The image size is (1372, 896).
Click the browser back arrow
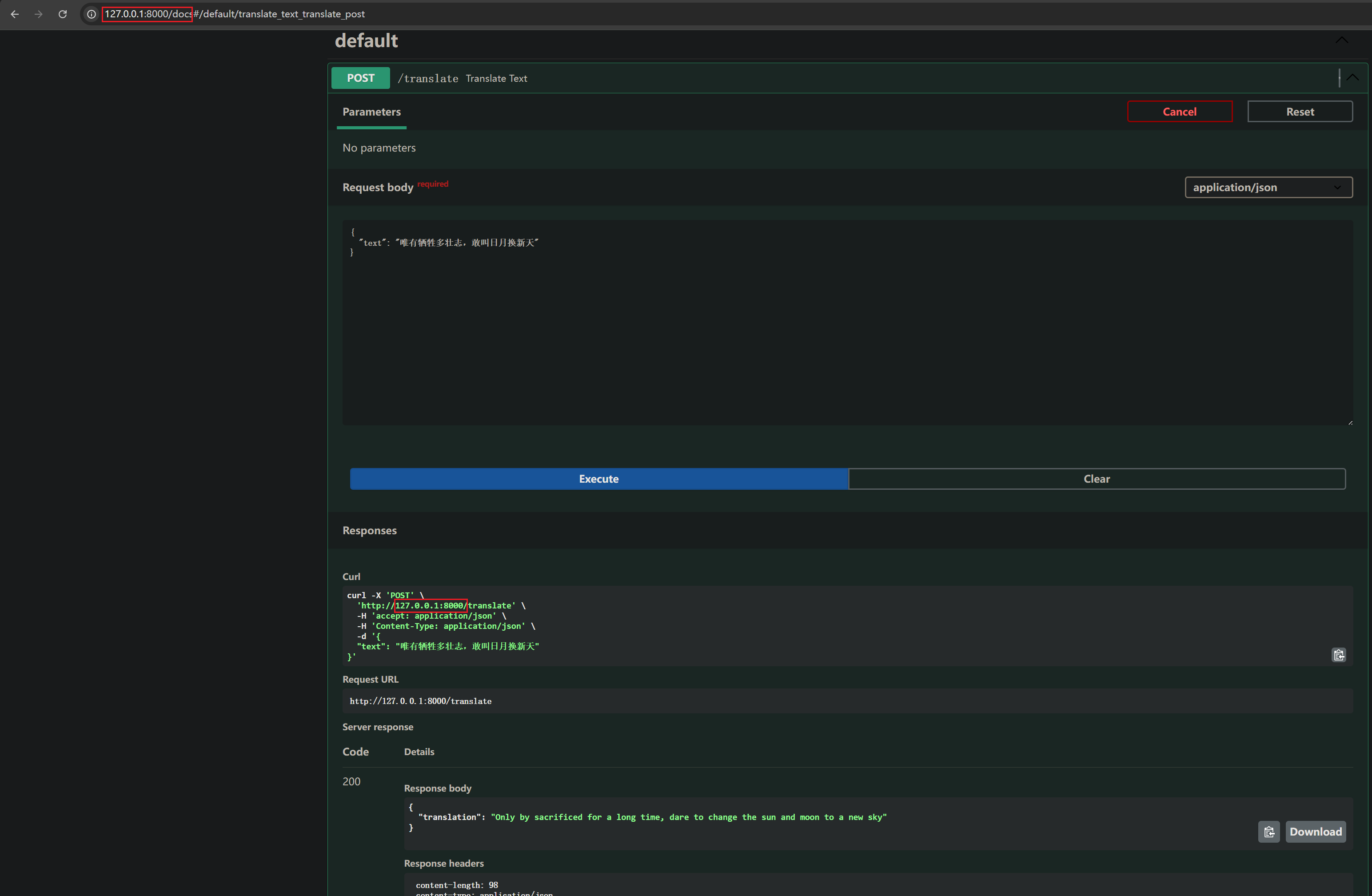[x=15, y=14]
